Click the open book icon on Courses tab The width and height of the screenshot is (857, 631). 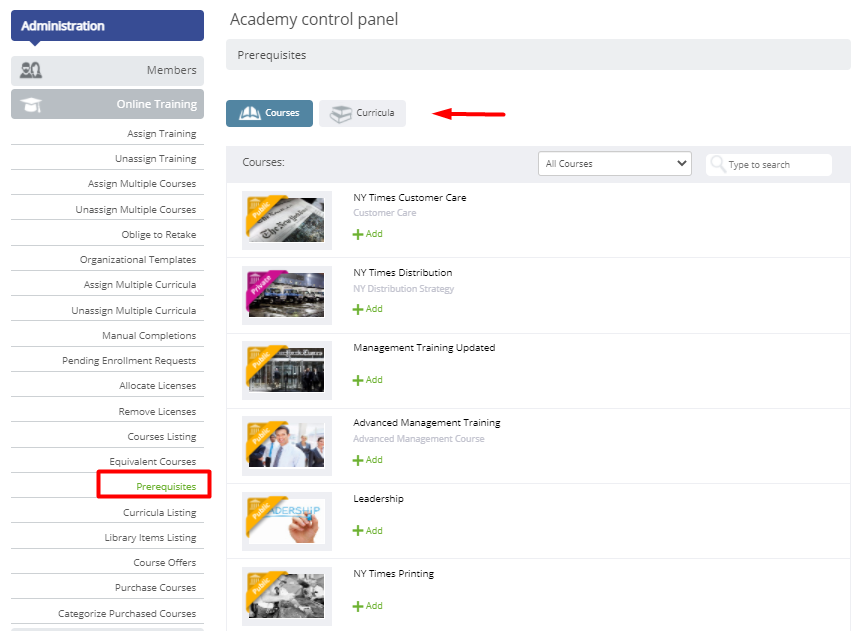tap(250, 113)
